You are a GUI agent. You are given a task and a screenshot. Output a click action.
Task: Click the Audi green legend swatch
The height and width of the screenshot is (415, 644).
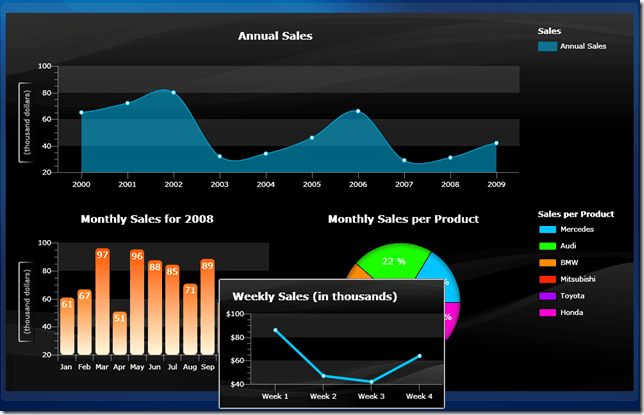[547, 246]
